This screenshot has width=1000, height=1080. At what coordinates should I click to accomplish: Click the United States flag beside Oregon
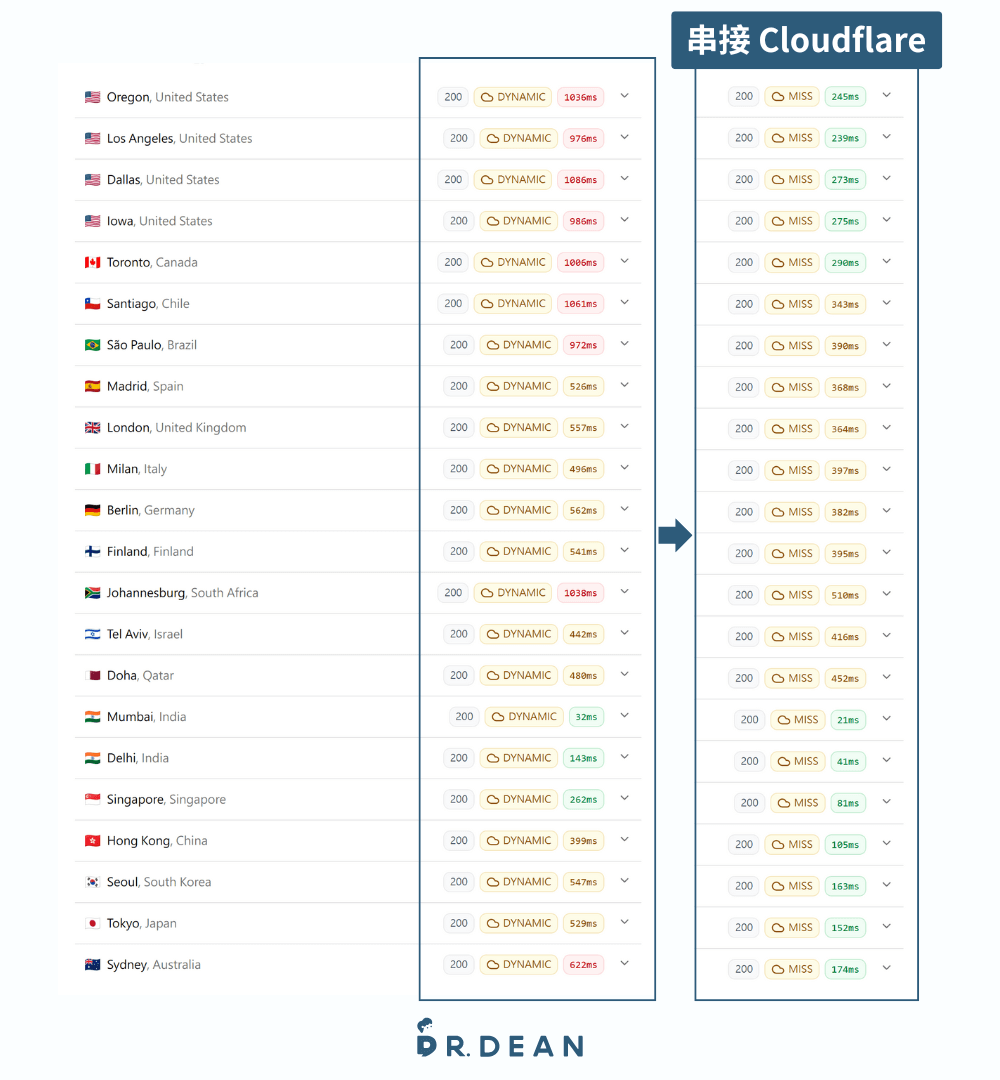[x=92, y=97]
